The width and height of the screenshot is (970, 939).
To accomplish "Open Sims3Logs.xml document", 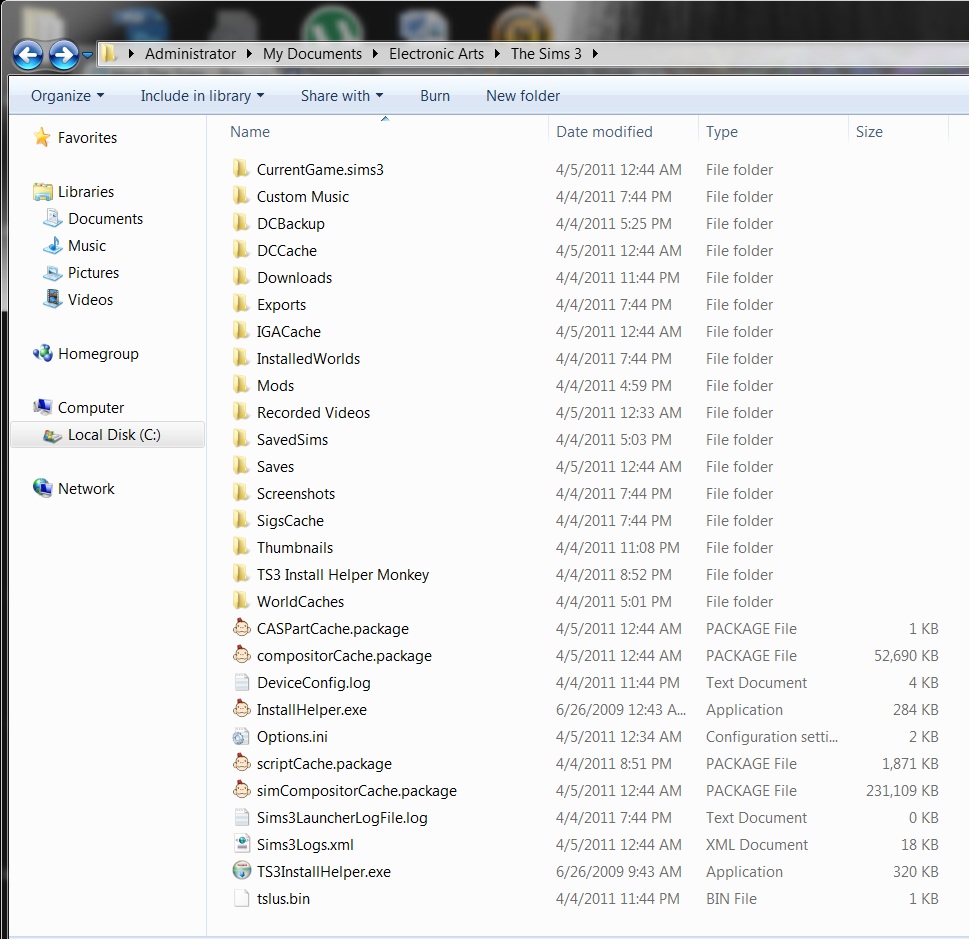I will point(305,844).
